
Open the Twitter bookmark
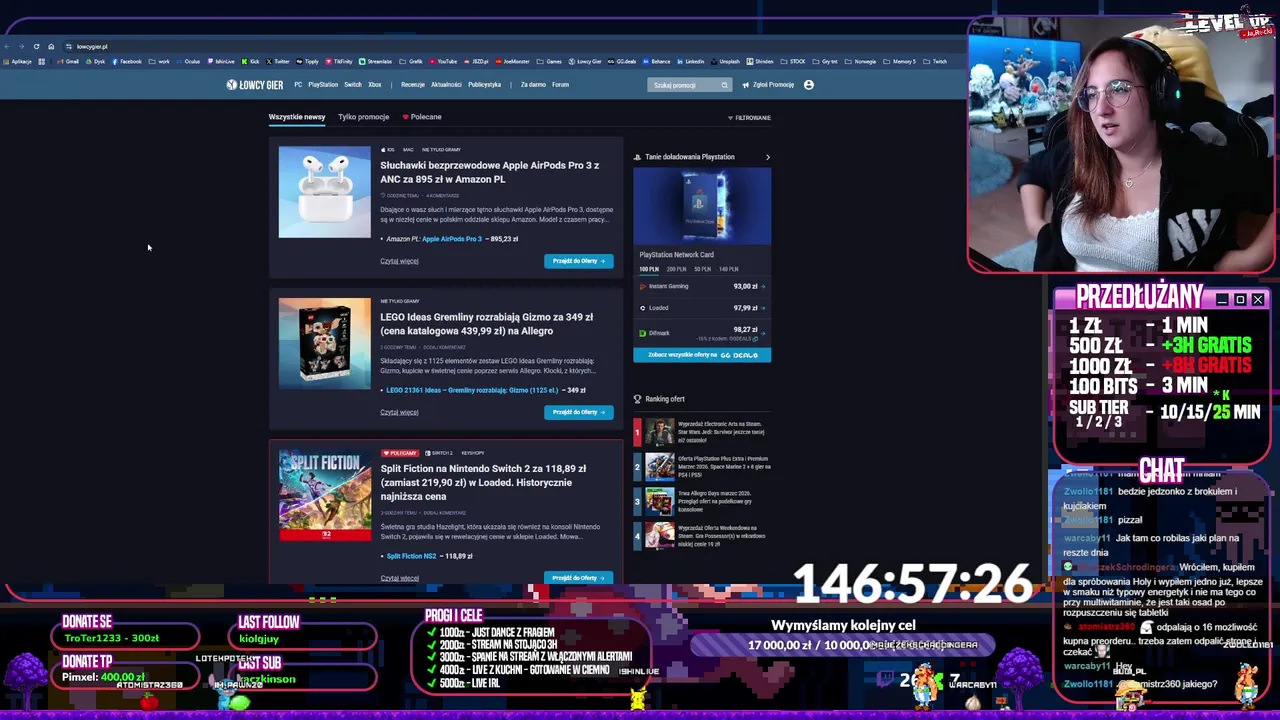click(x=278, y=62)
